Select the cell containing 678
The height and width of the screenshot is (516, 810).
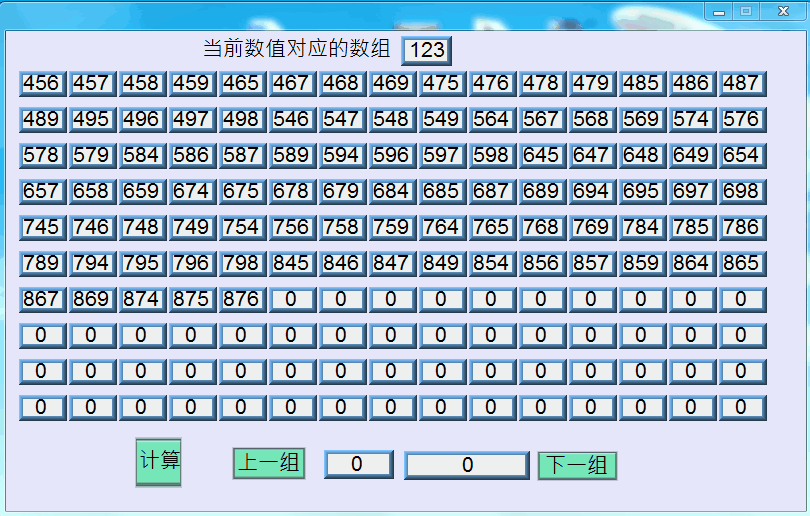(291, 192)
